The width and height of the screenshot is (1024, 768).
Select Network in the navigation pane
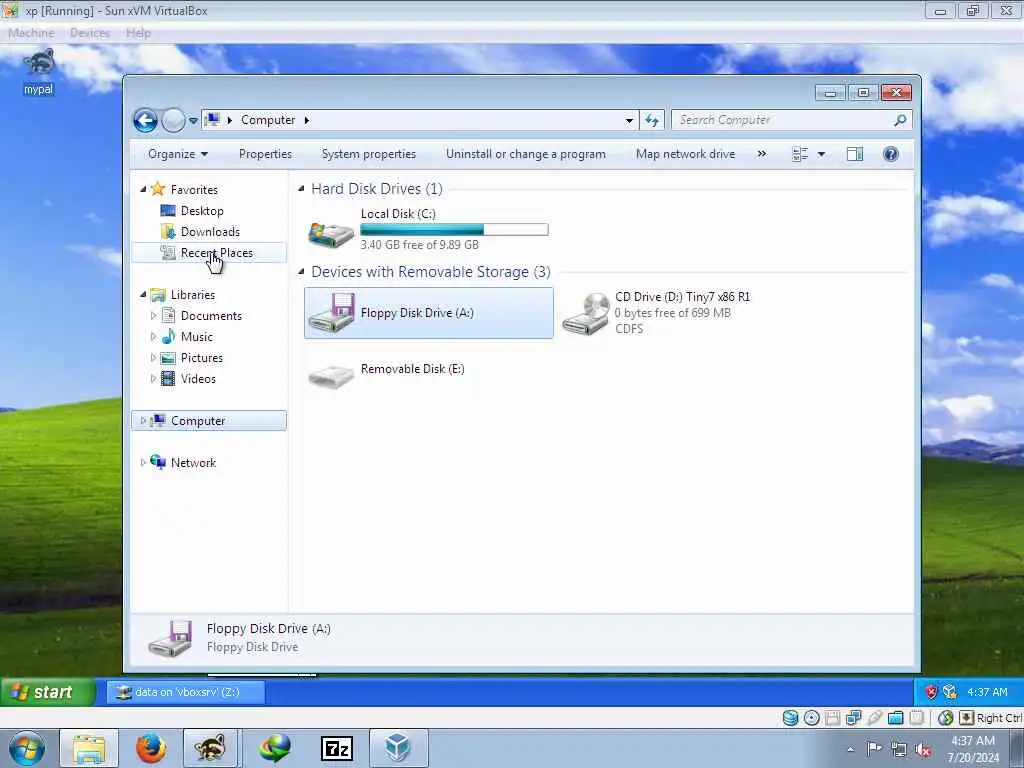click(193, 462)
